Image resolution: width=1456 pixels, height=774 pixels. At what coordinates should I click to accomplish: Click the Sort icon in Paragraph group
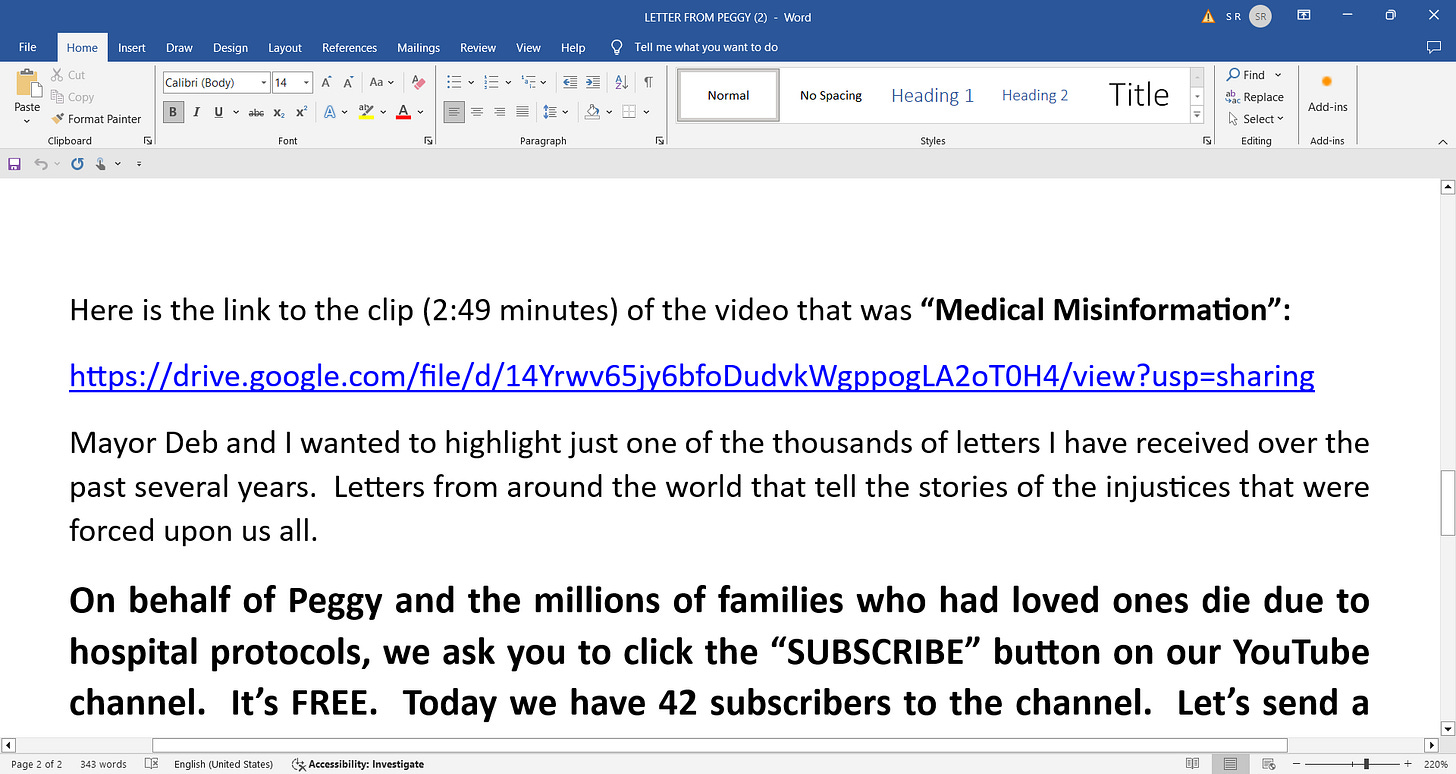click(621, 83)
